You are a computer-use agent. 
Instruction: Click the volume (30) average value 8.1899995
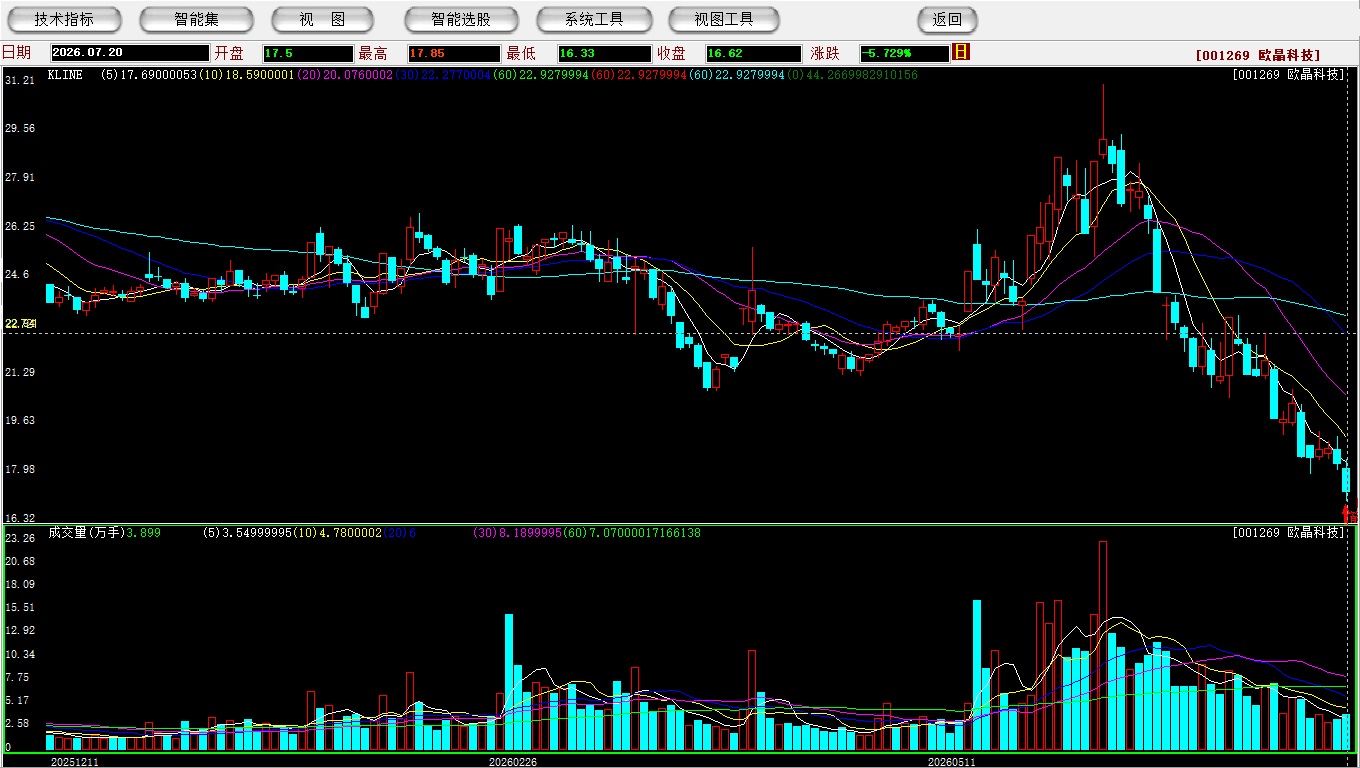point(520,533)
